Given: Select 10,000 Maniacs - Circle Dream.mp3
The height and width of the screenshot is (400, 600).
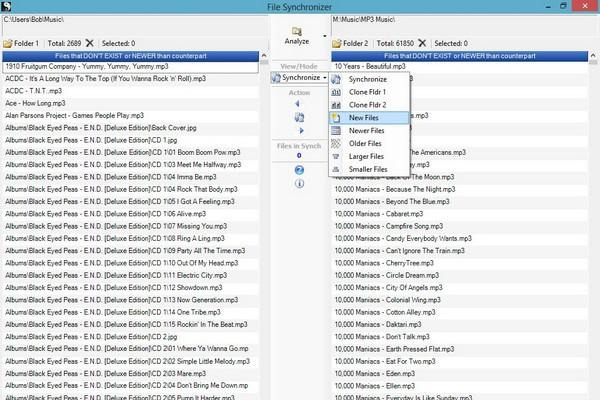Looking at the screenshot, I should 460,275.
